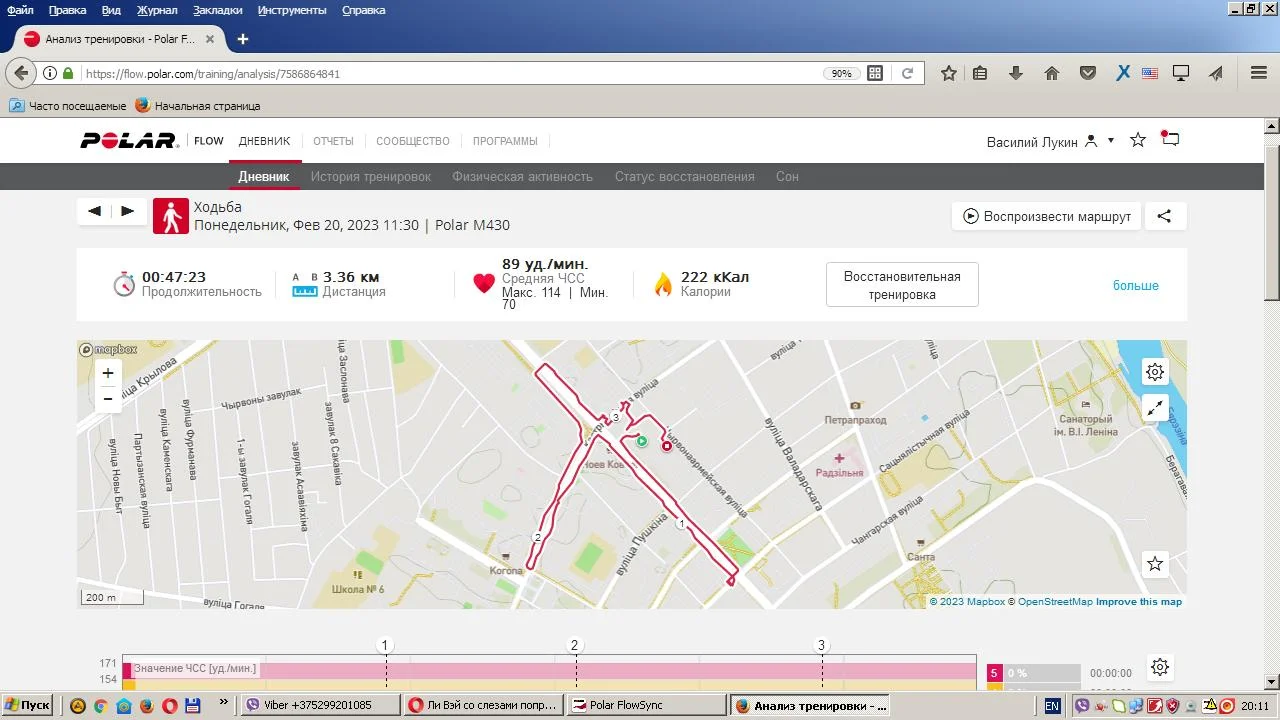Click the tile grid icon in address bar
This screenshot has width=1280, height=720.
(875, 73)
